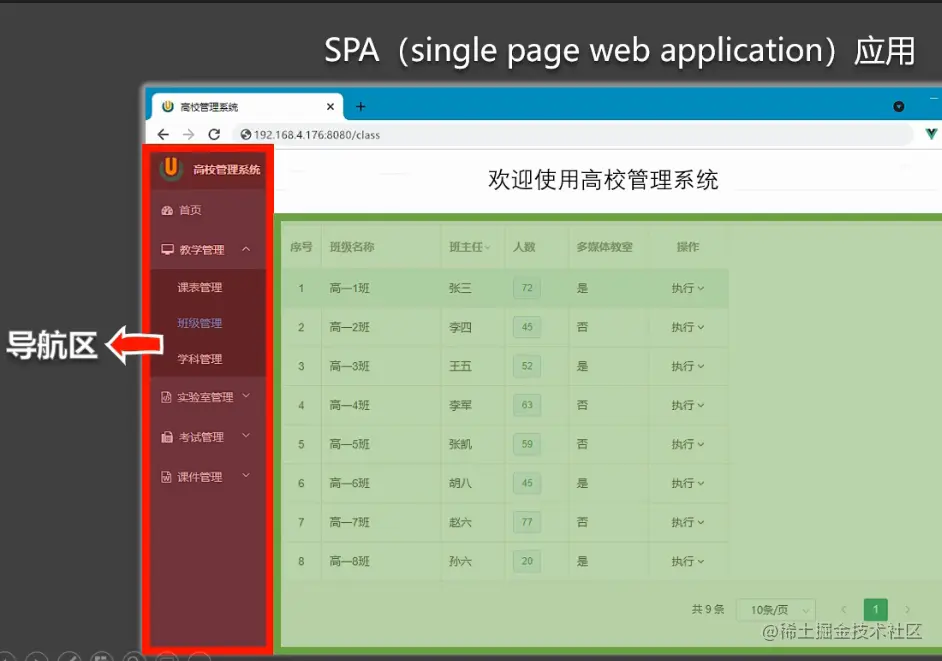Click the 高一4班 class name cell

point(349,405)
